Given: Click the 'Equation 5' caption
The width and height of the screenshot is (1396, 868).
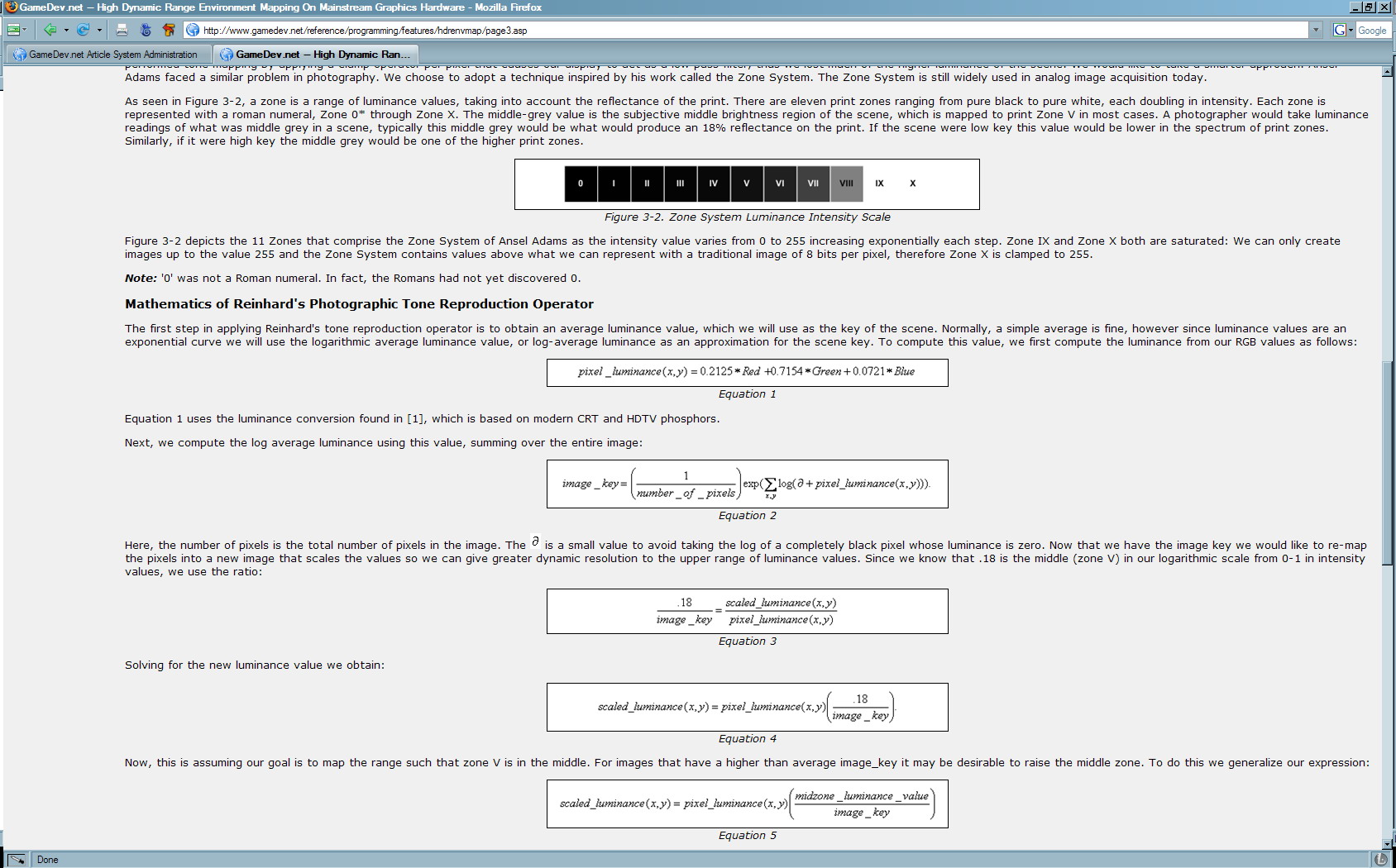Looking at the screenshot, I should [748, 836].
